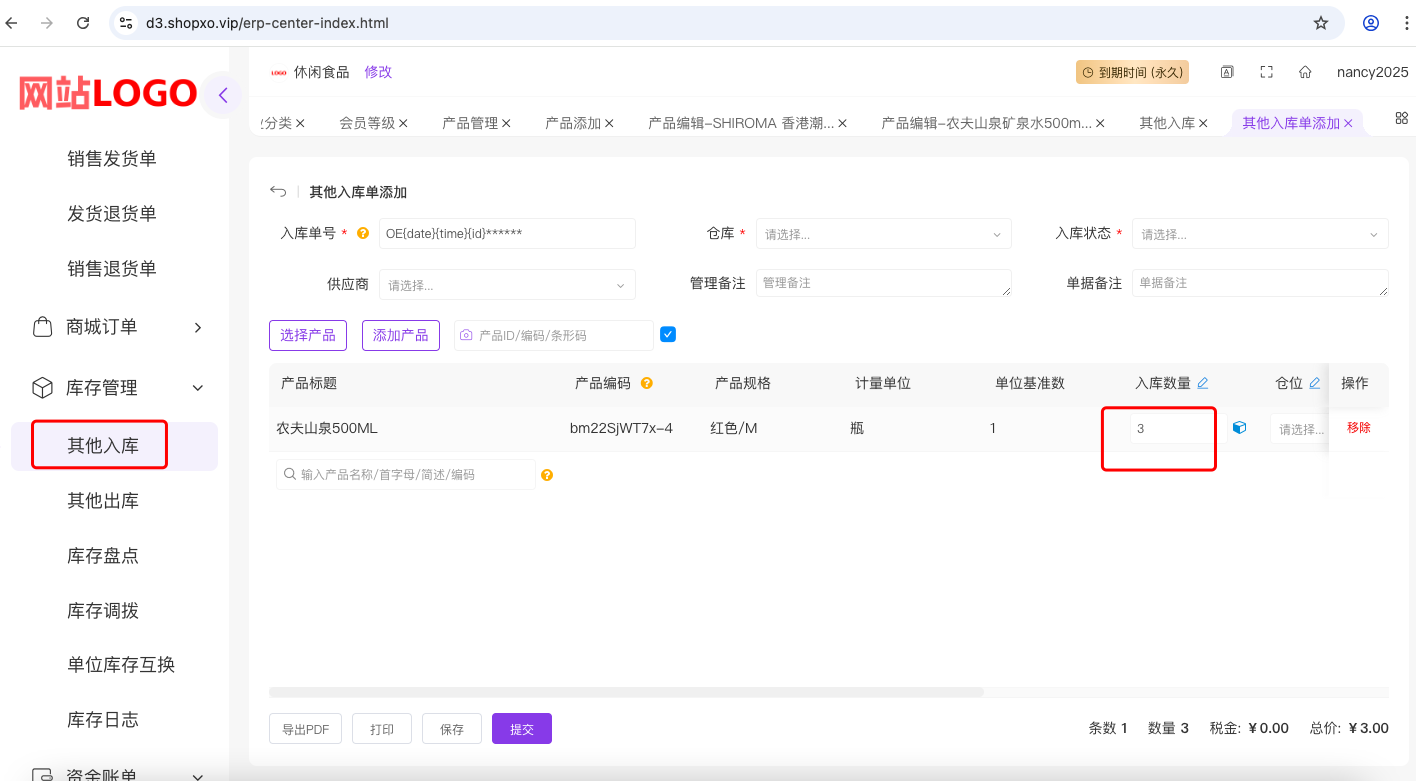
Task: Switch to 产品添加 tab
Action: [573, 123]
